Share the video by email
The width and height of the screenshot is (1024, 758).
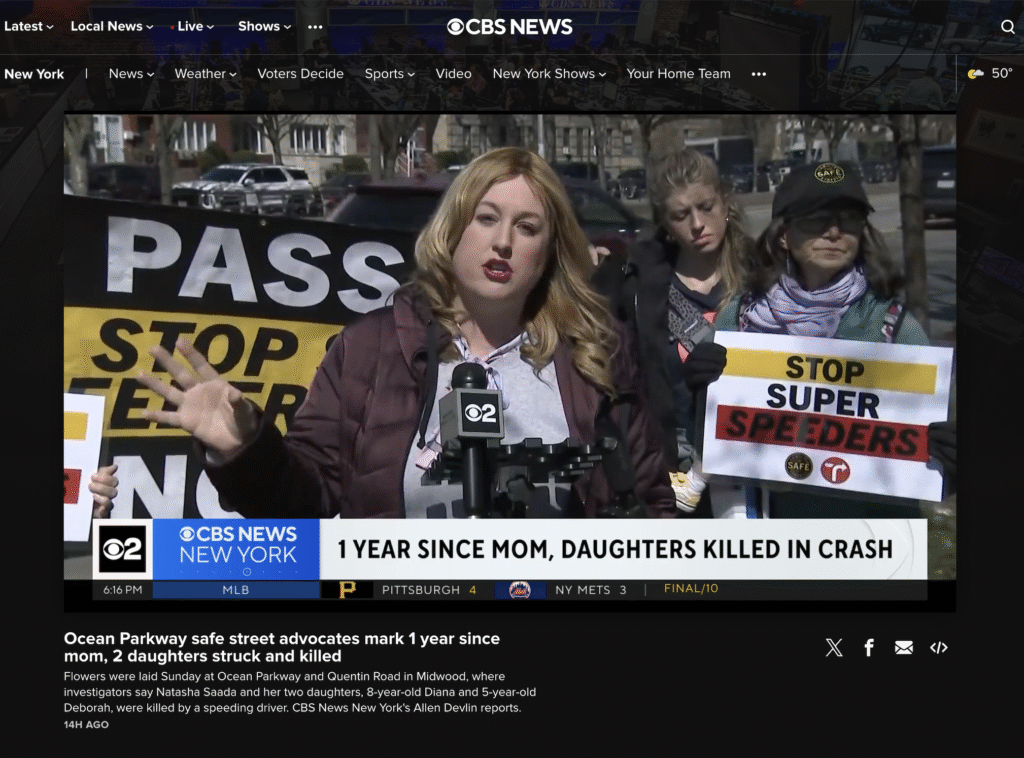click(x=904, y=648)
